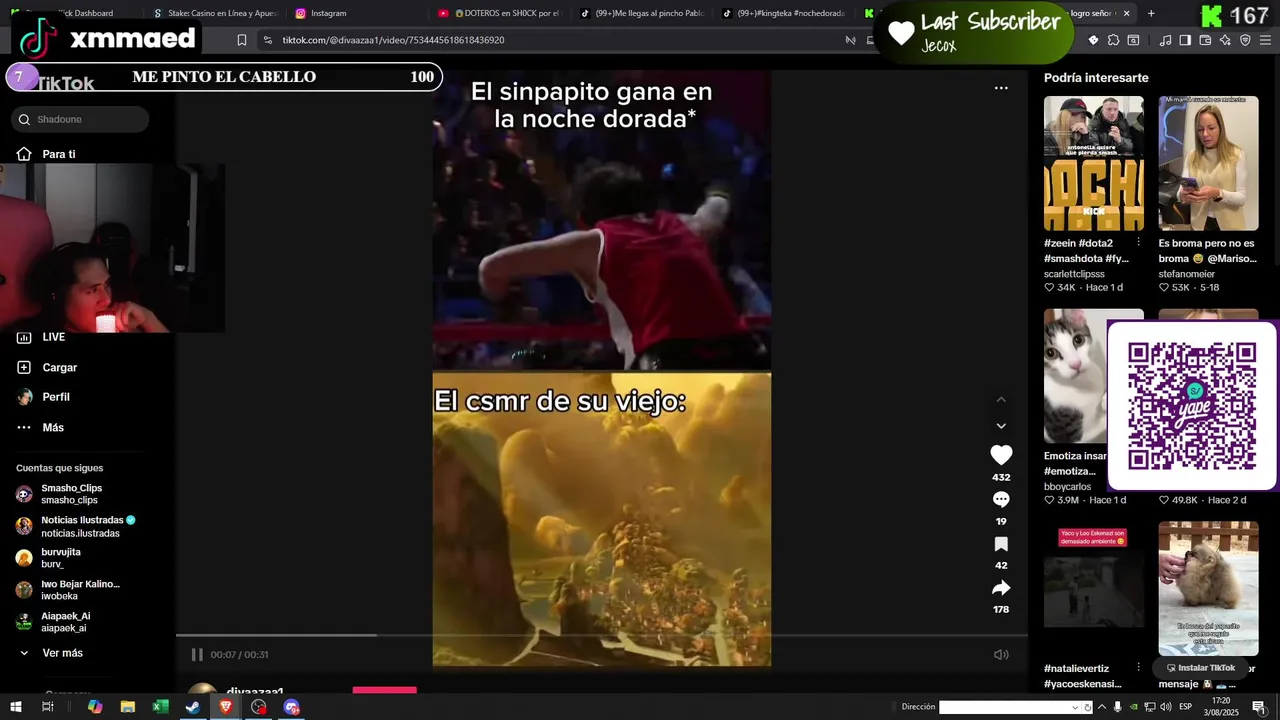This screenshot has width=1280, height=720.
Task: Open options for the #natalievertiz video
Action: pyautogui.click(x=1138, y=668)
